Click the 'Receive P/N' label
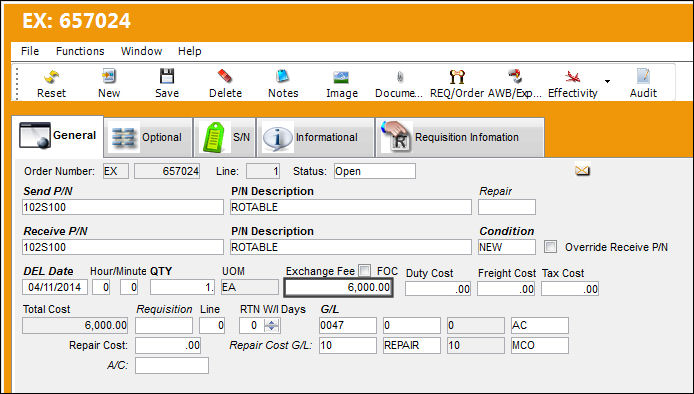The height and width of the screenshot is (394, 694). coord(55,231)
